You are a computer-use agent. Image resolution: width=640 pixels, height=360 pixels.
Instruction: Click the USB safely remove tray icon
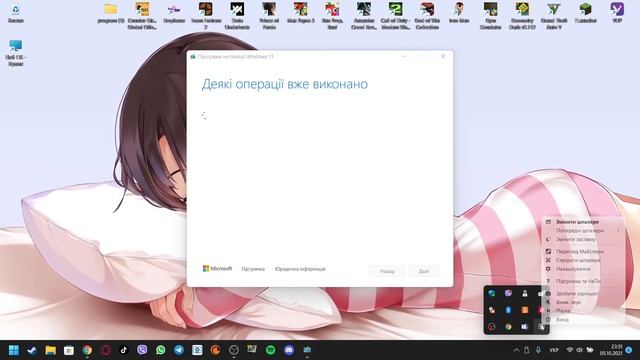[x=527, y=350]
